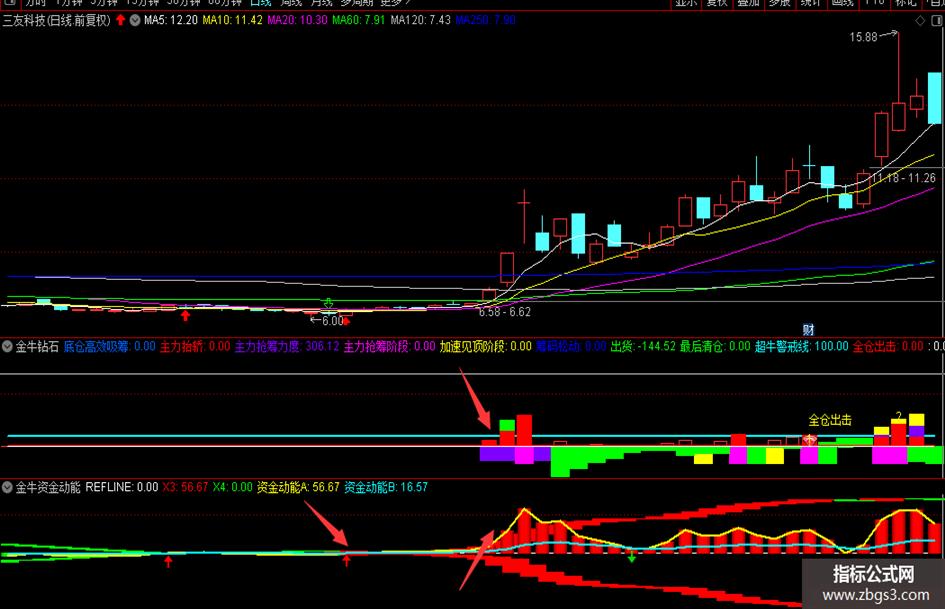Switch to the 日线 period tab
Viewport: 945px width, 609px height.
[260, 2]
